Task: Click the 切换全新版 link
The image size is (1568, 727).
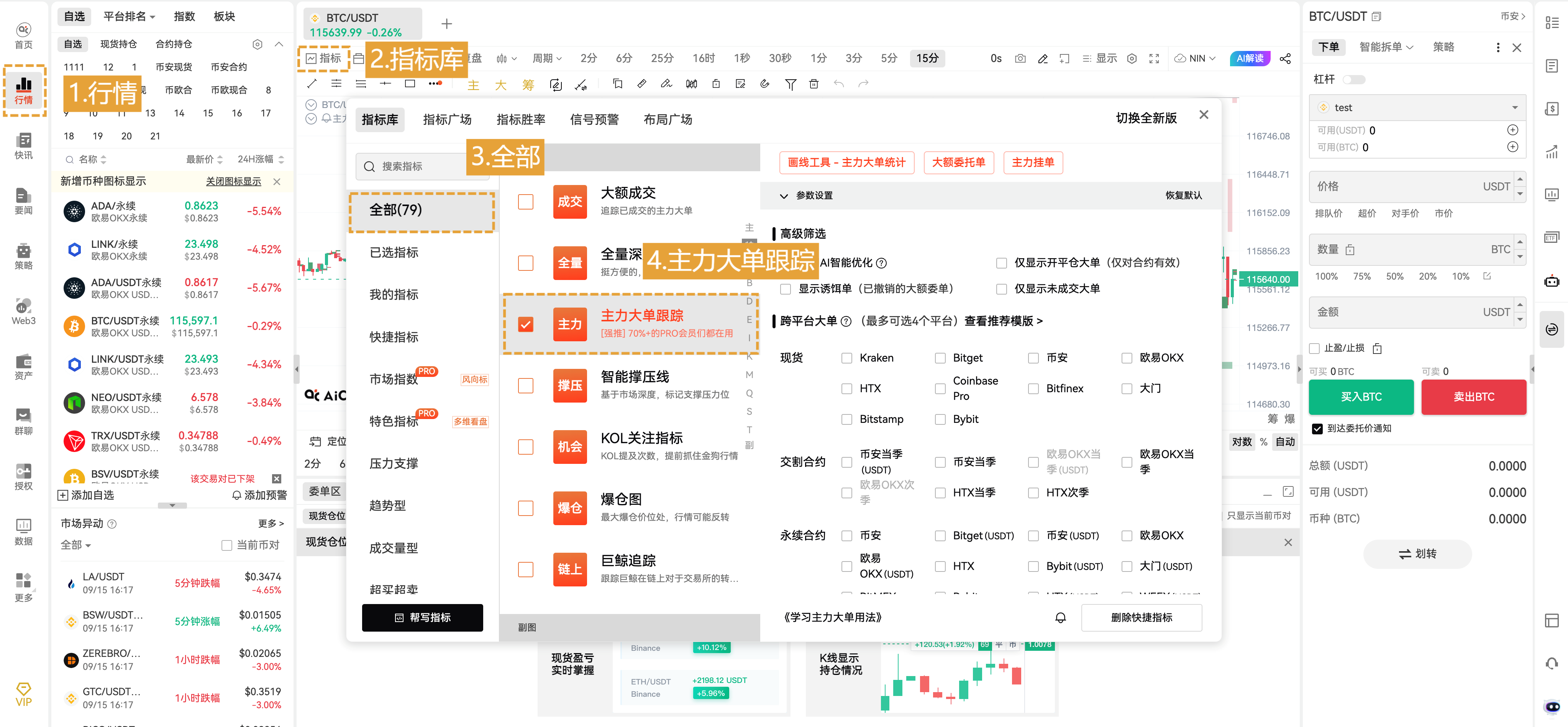Action: 1146,118
